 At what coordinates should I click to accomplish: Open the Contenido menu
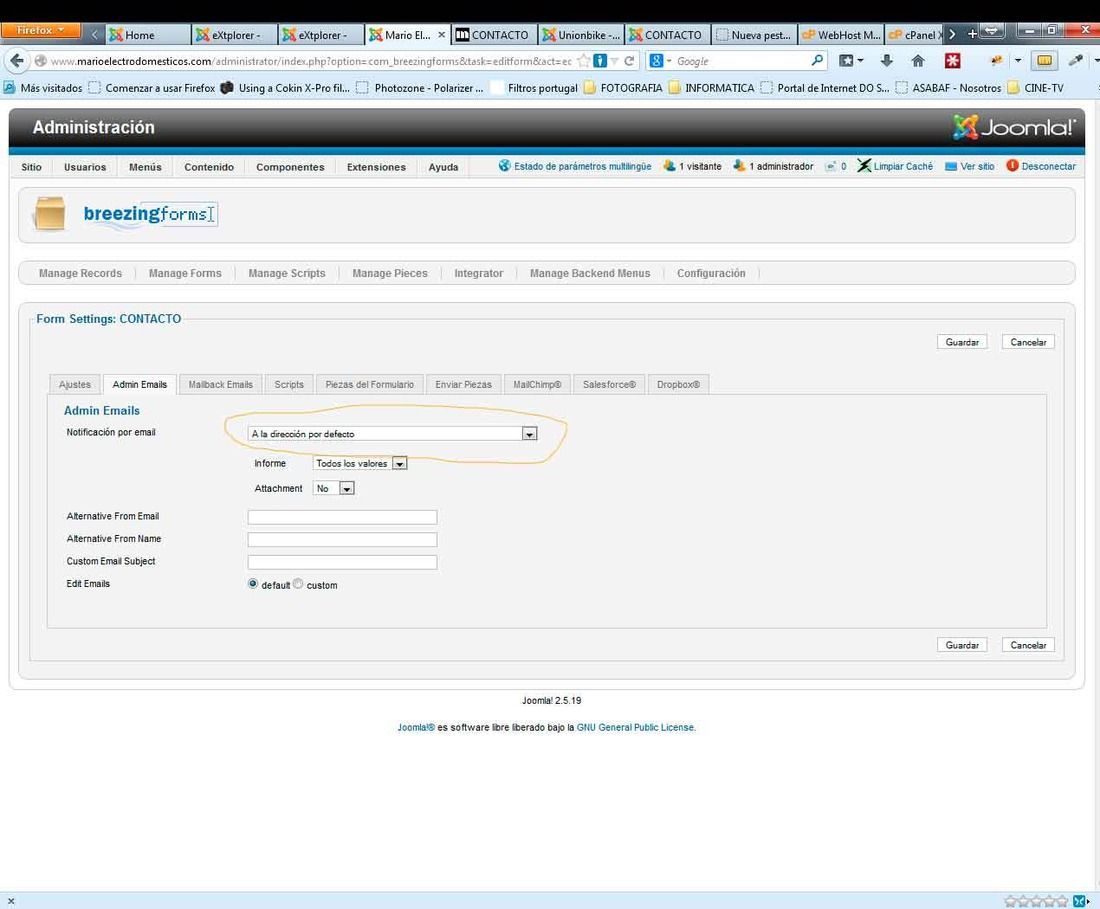pyautogui.click(x=209, y=167)
